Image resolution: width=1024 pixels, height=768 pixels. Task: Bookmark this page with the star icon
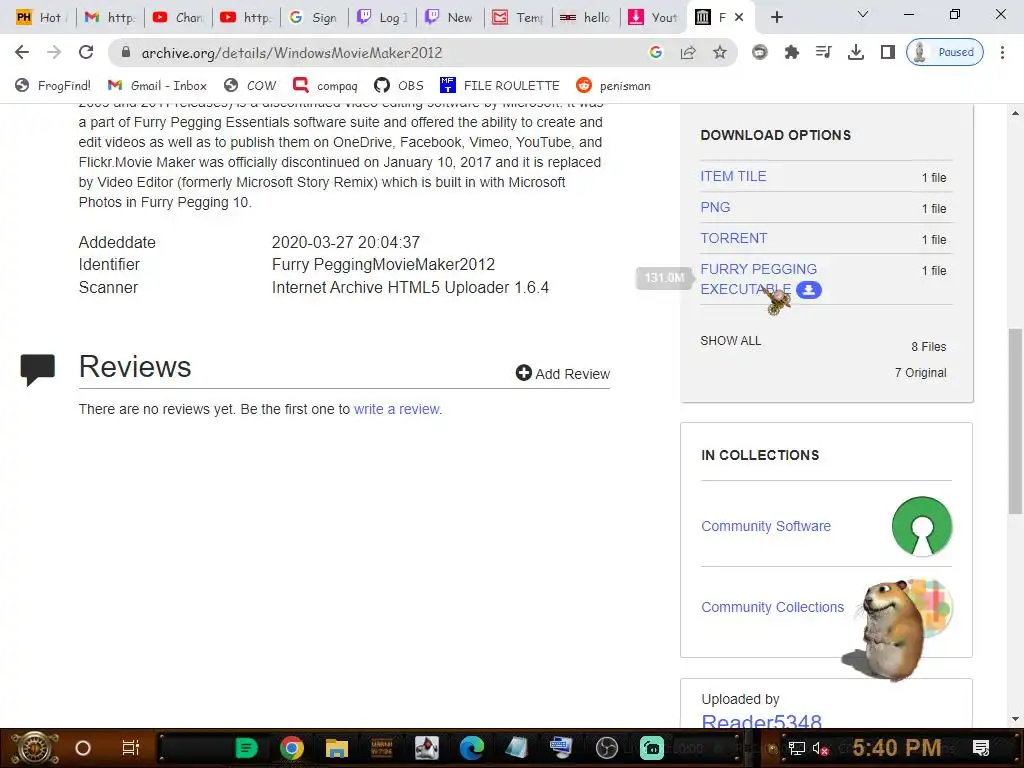tap(720, 52)
